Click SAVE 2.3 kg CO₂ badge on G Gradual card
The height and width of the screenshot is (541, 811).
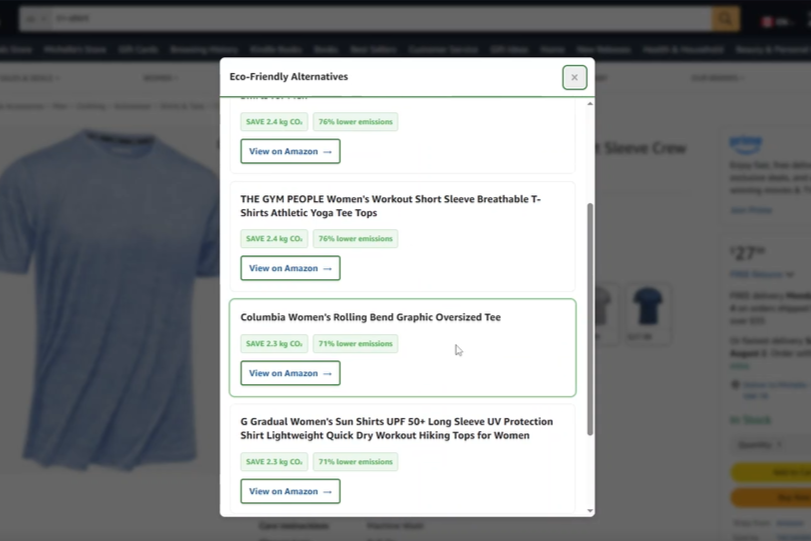click(274, 461)
